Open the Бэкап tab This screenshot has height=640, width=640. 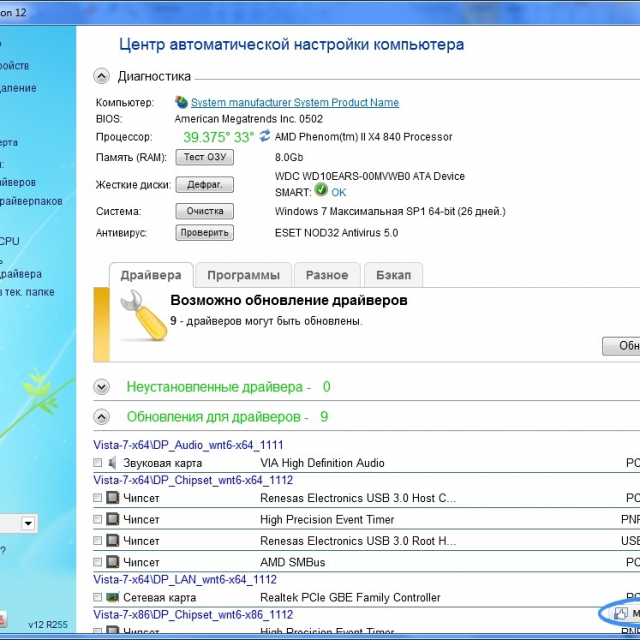click(x=393, y=275)
